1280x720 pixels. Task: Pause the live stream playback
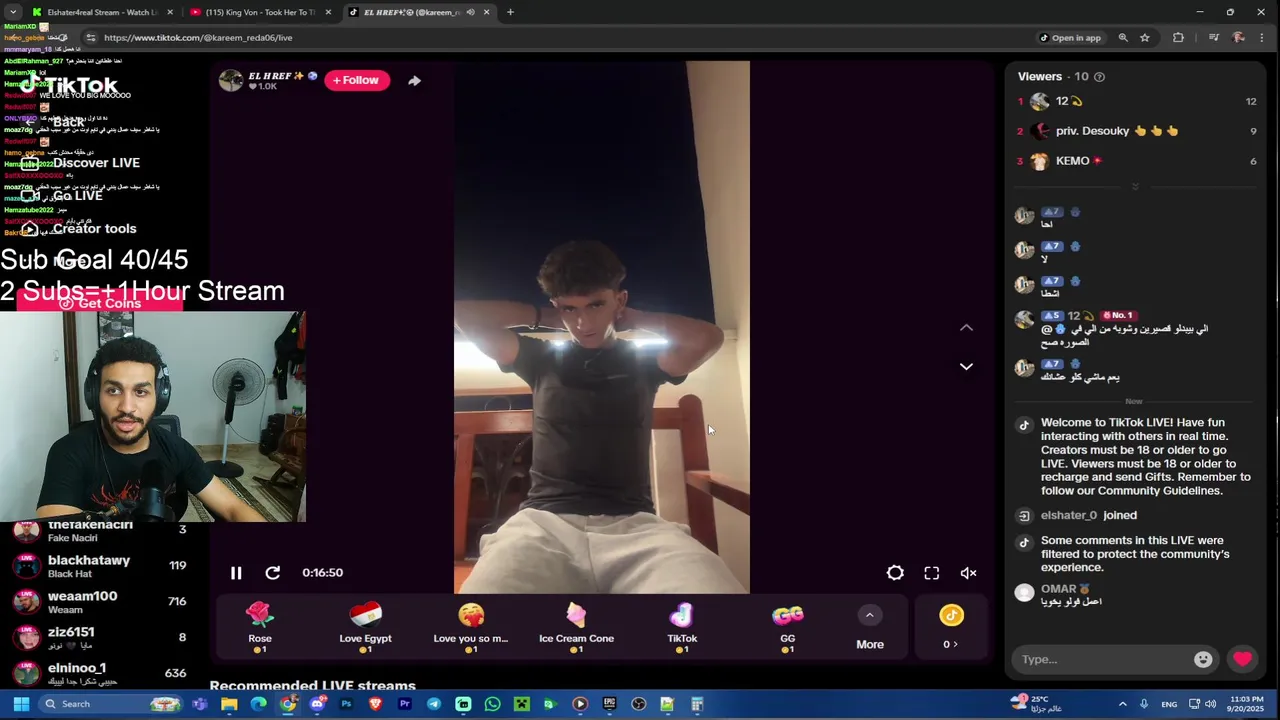(x=236, y=573)
